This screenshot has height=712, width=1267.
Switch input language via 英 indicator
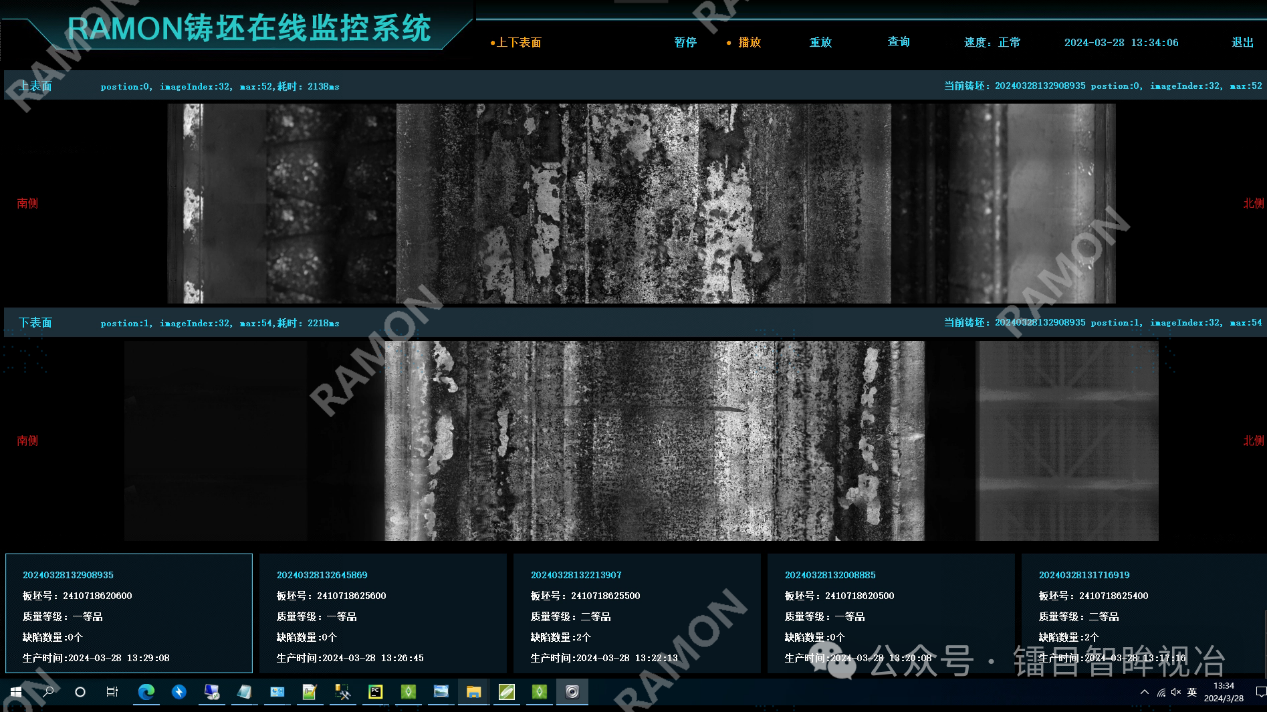(1192, 692)
